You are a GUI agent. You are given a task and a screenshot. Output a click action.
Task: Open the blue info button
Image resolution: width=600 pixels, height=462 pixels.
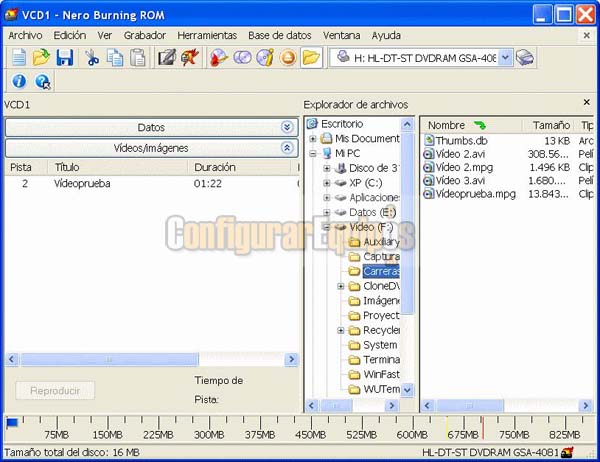click(x=19, y=81)
